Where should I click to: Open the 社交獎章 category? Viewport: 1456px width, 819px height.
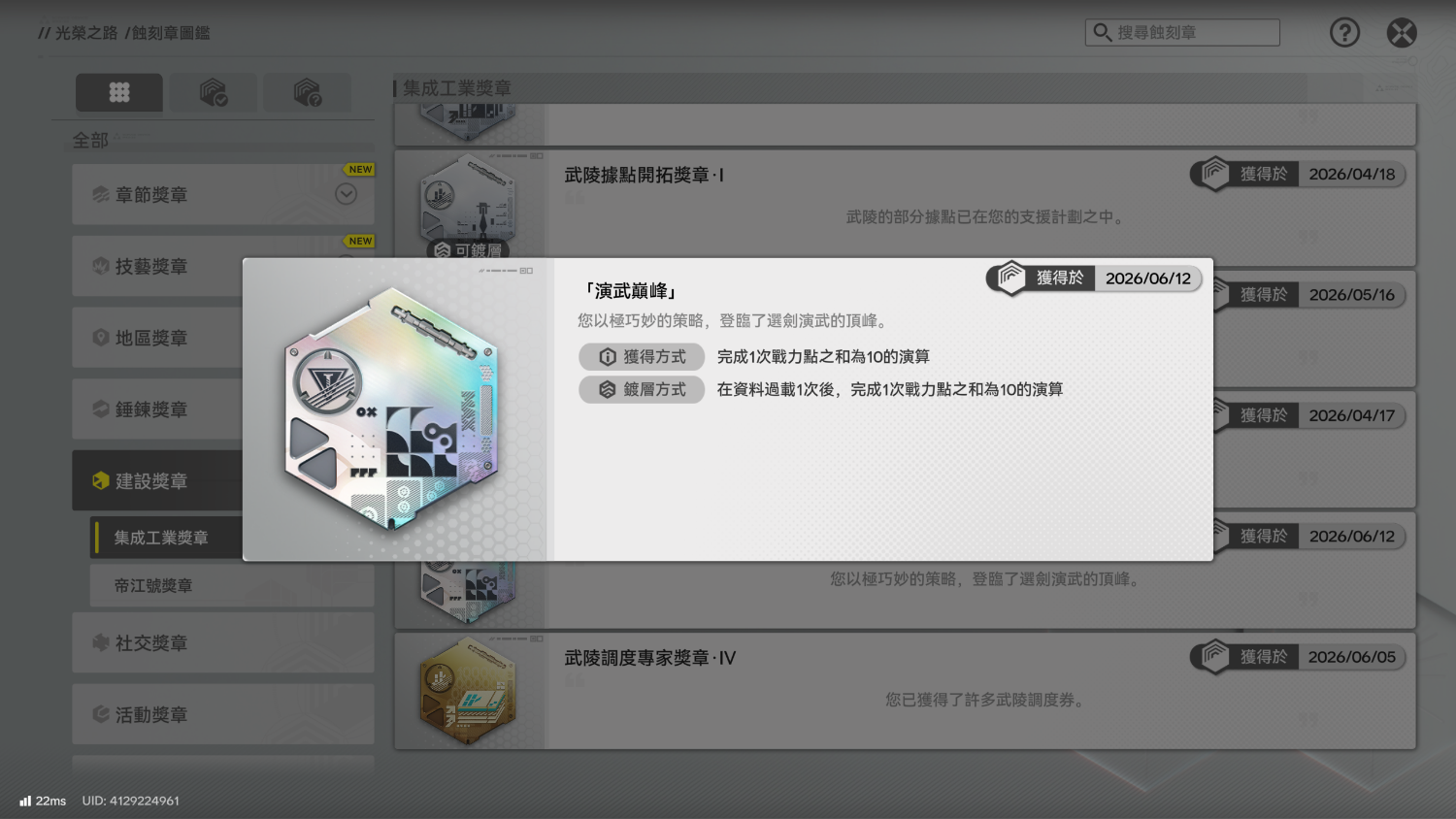223,642
